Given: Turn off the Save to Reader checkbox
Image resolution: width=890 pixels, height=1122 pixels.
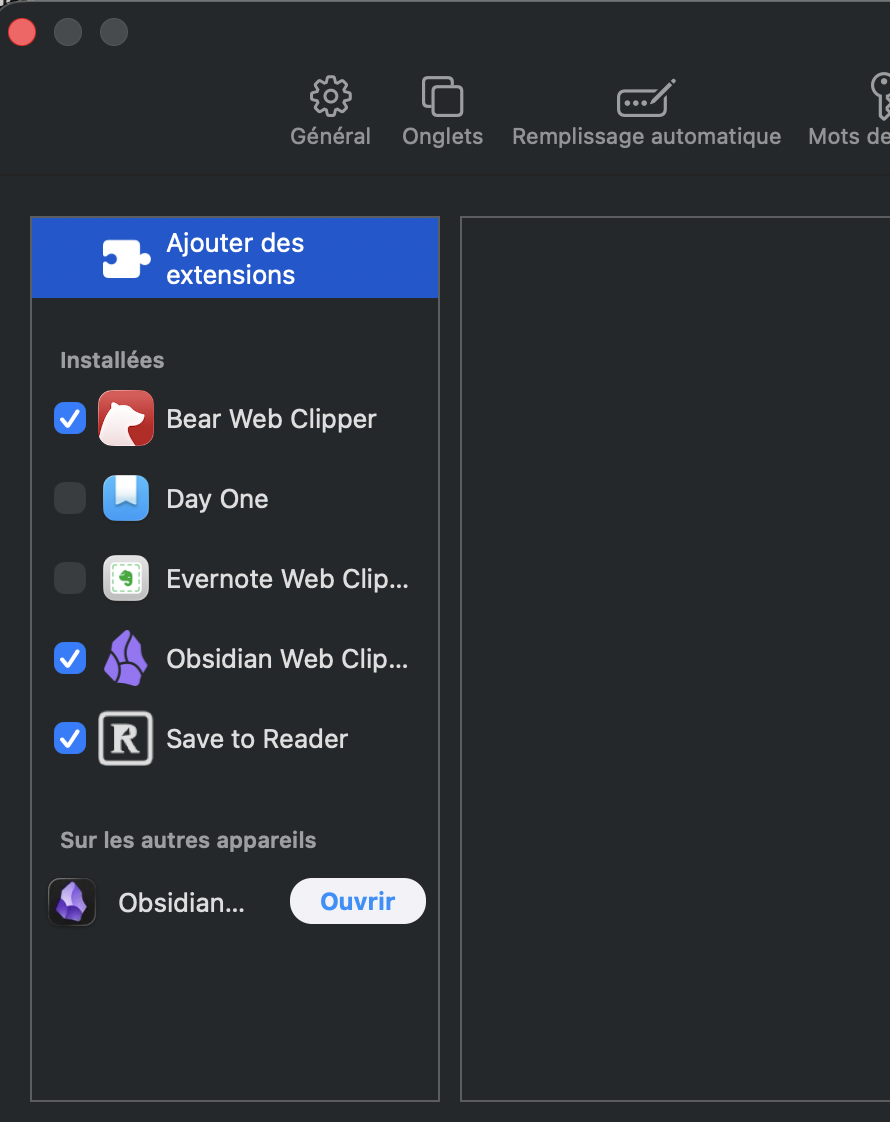Looking at the screenshot, I should coord(70,738).
